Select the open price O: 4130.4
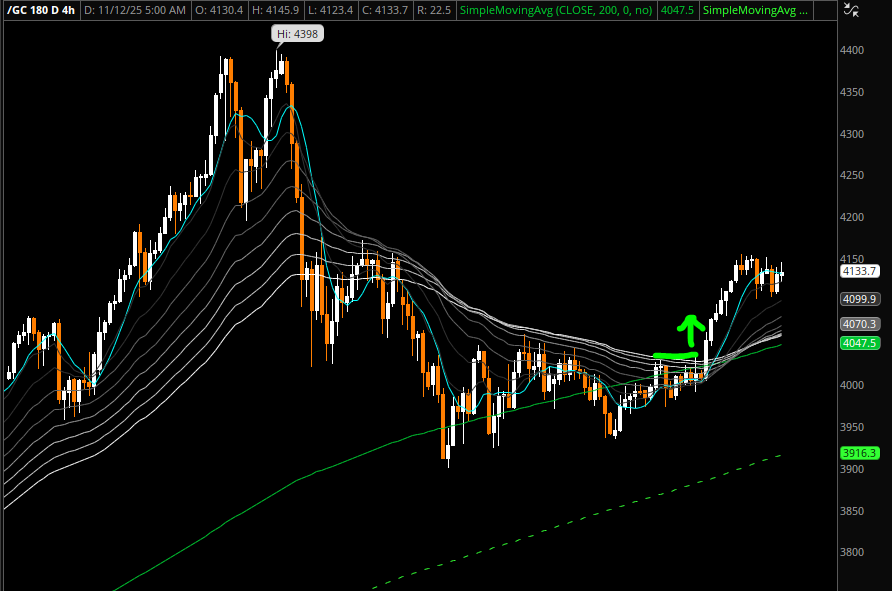Viewport: 892px width, 591px height. point(218,10)
